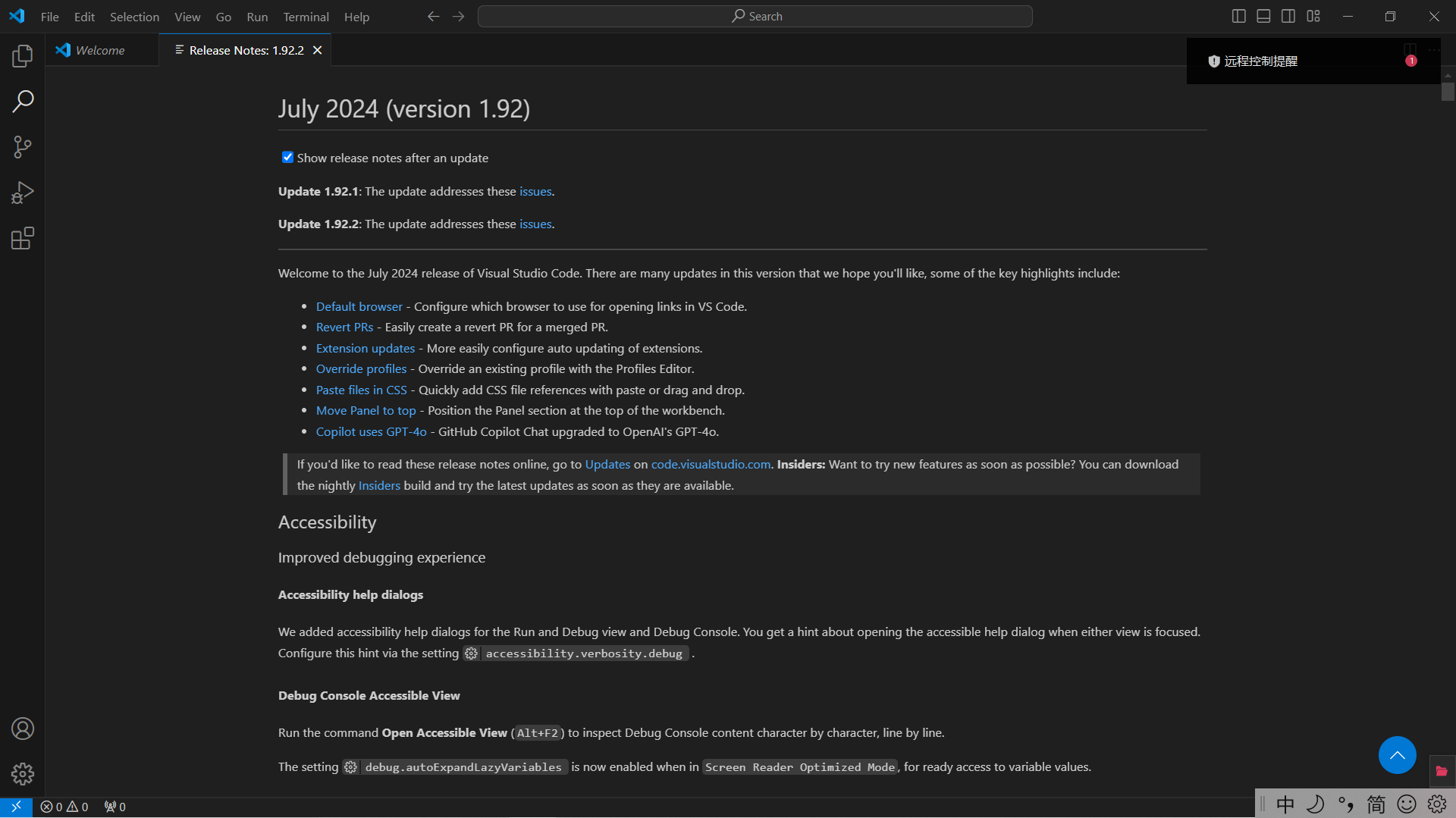Click the Accessibility section heading
The height and width of the screenshot is (818, 1456).
[327, 522]
